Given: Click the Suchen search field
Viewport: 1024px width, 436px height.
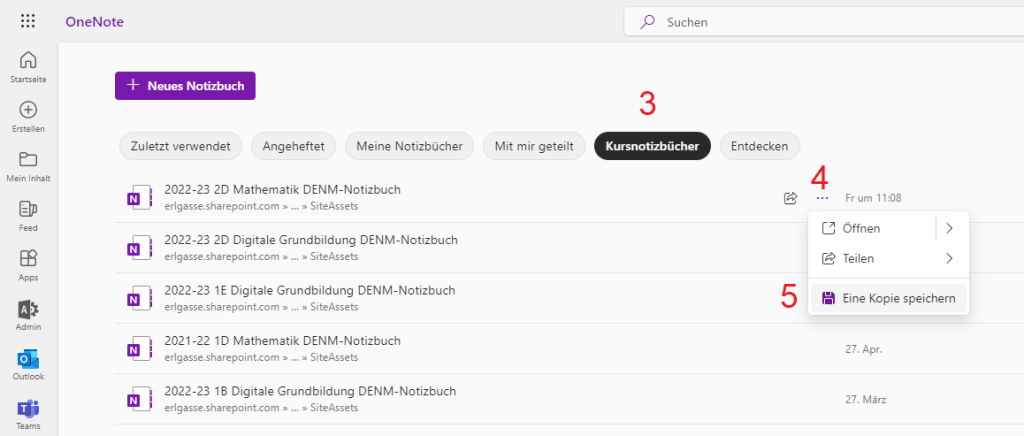Looking at the screenshot, I should click(x=820, y=21).
